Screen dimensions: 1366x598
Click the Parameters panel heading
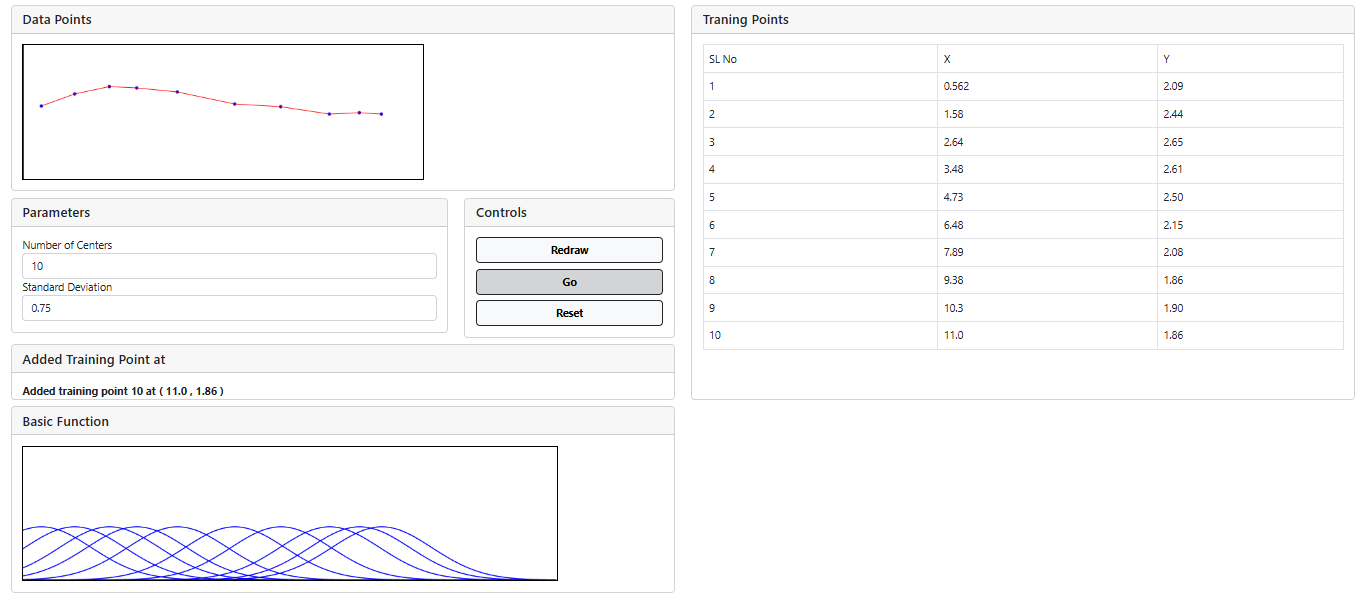[56, 213]
